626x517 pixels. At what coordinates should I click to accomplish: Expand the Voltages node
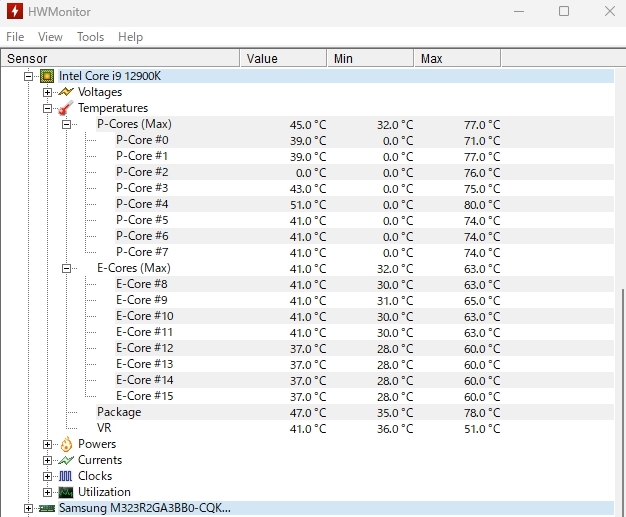pyautogui.click(x=47, y=92)
